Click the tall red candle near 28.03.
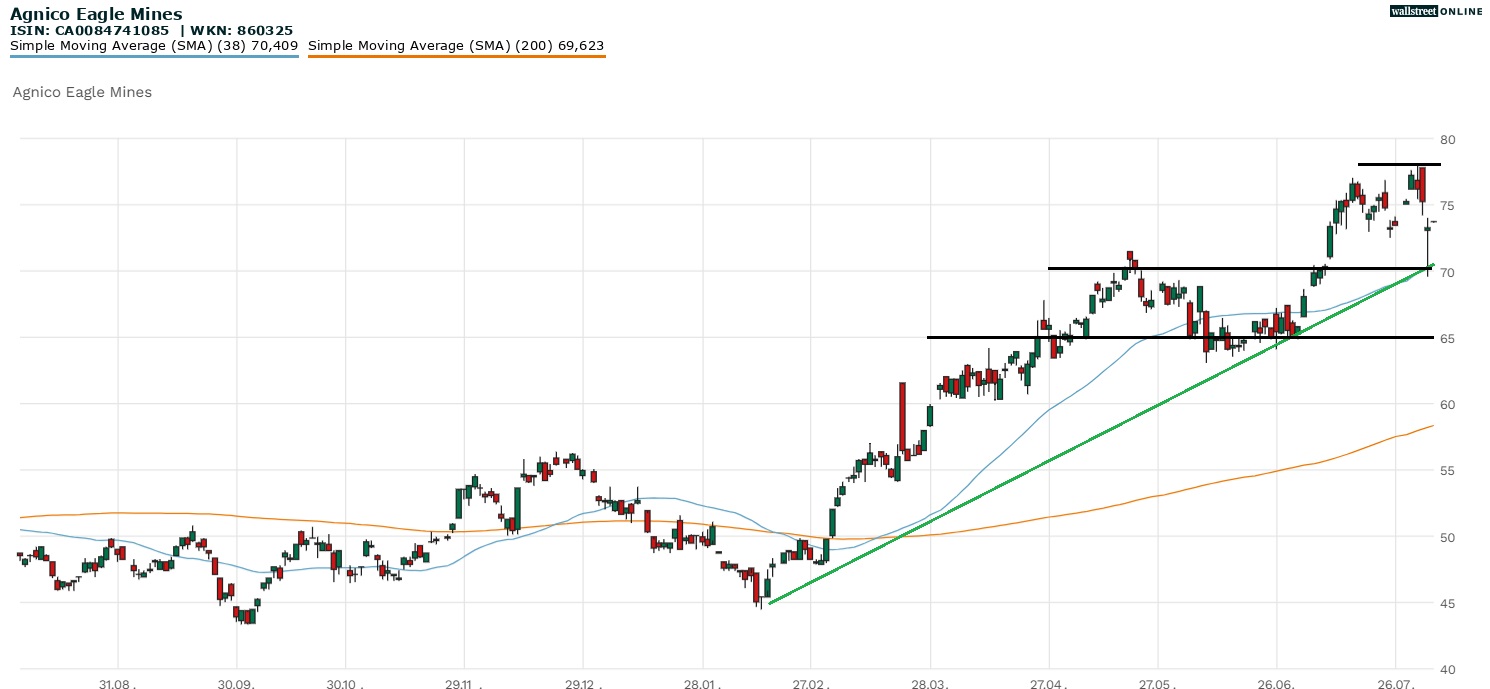 pos(902,417)
